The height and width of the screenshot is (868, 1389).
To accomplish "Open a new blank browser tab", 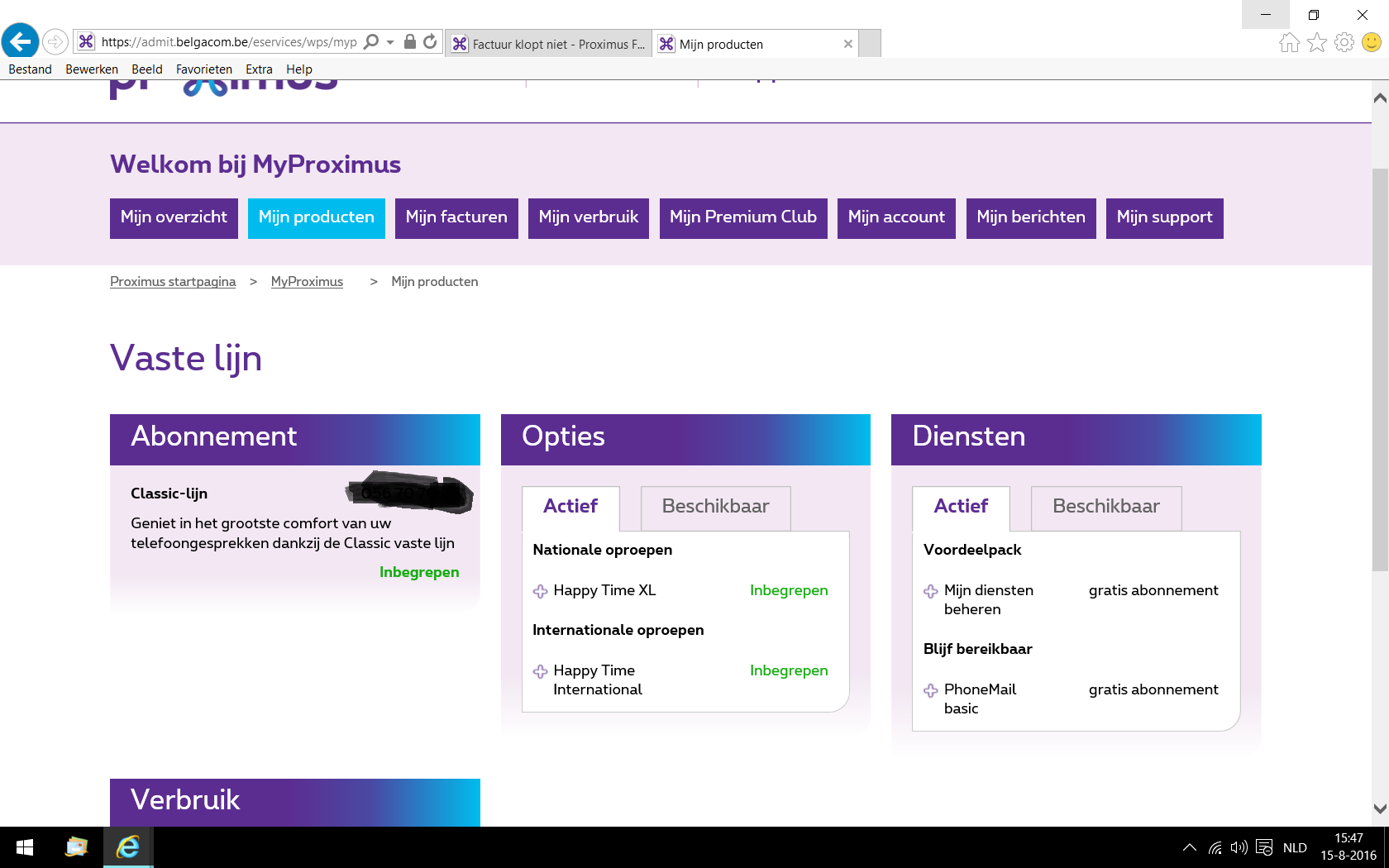I will 870,43.
